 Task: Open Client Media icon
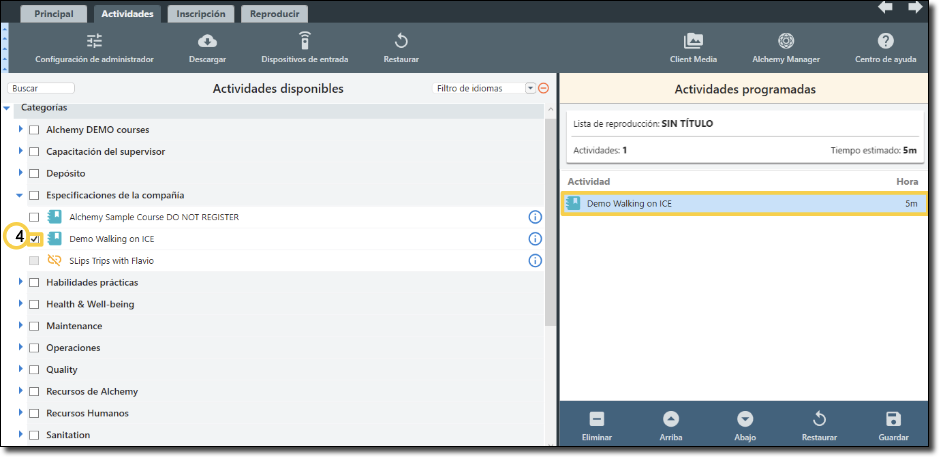(x=693, y=41)
